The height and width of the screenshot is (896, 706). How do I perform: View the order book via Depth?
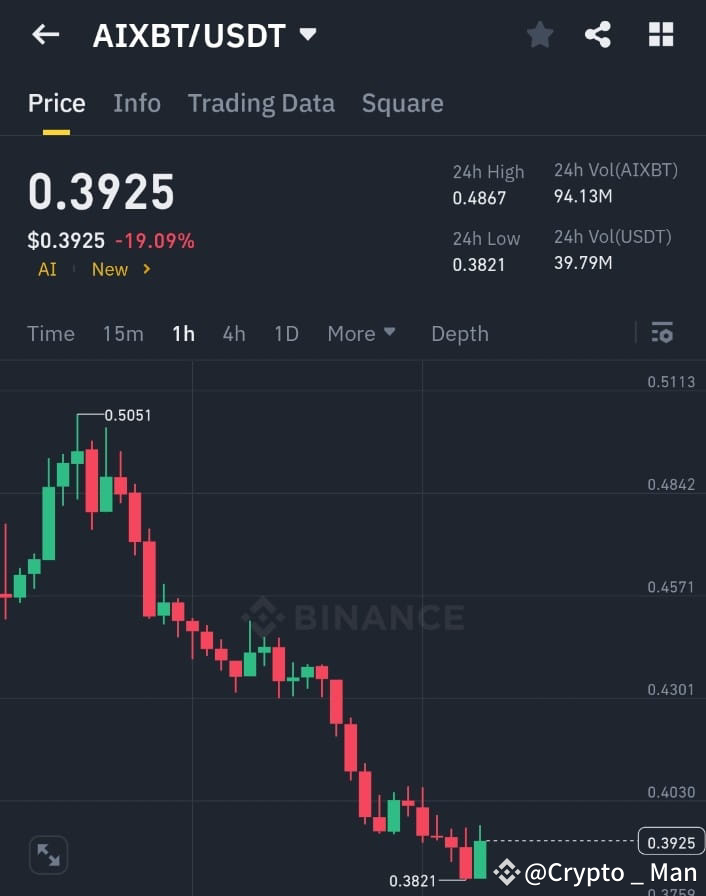459,333
